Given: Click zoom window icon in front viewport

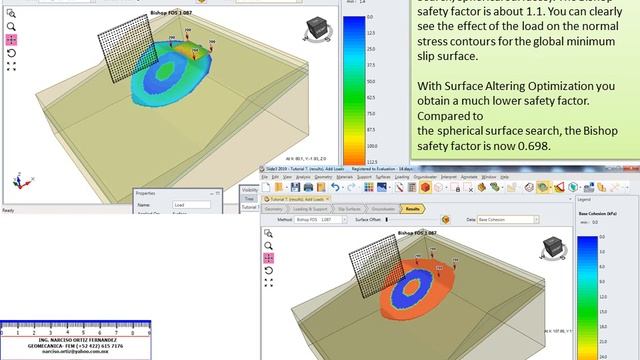Looking at the screenshot, I should click(x=268, y=233).
